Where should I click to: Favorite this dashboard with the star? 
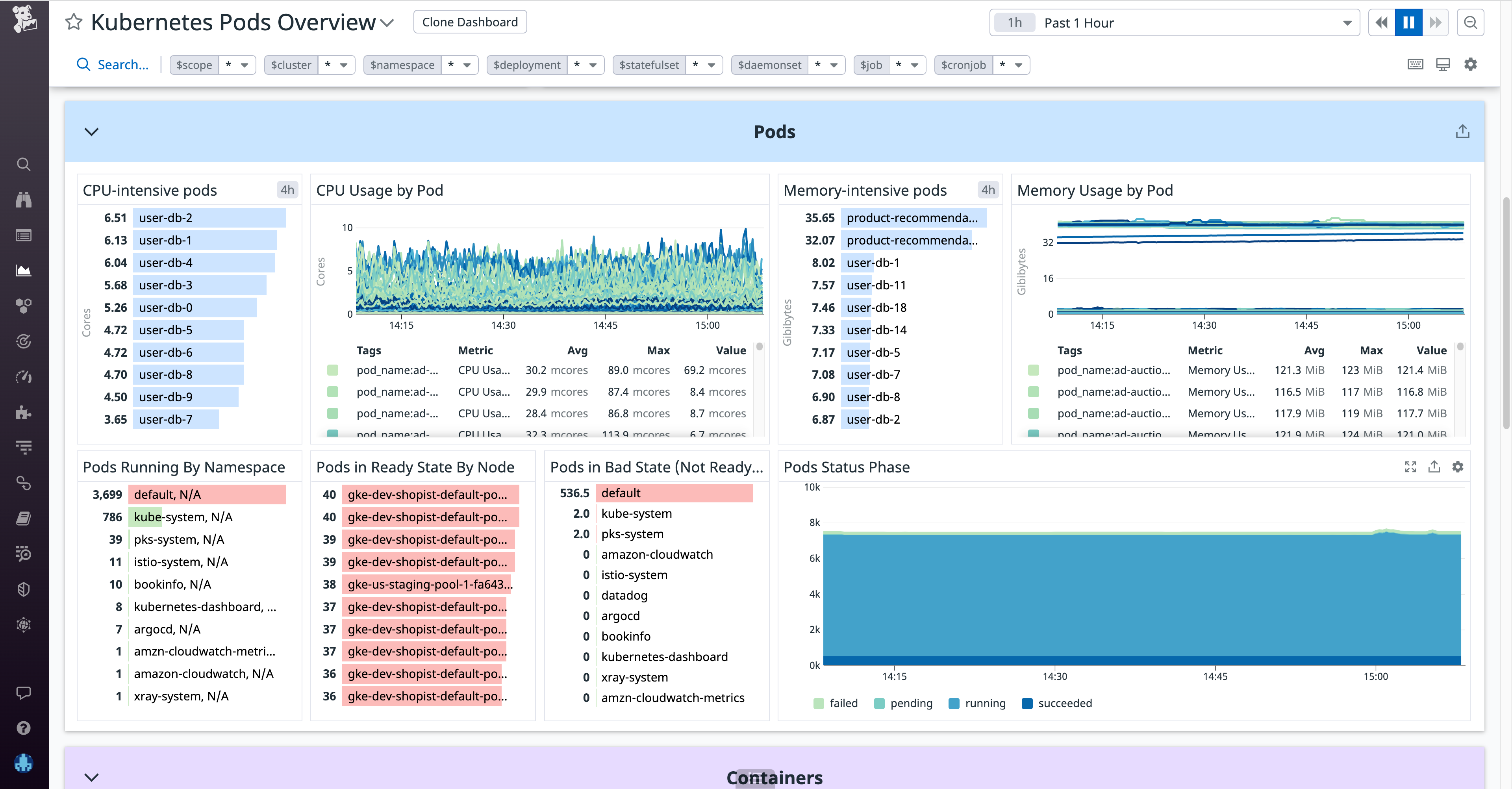[x=73, y=22]
